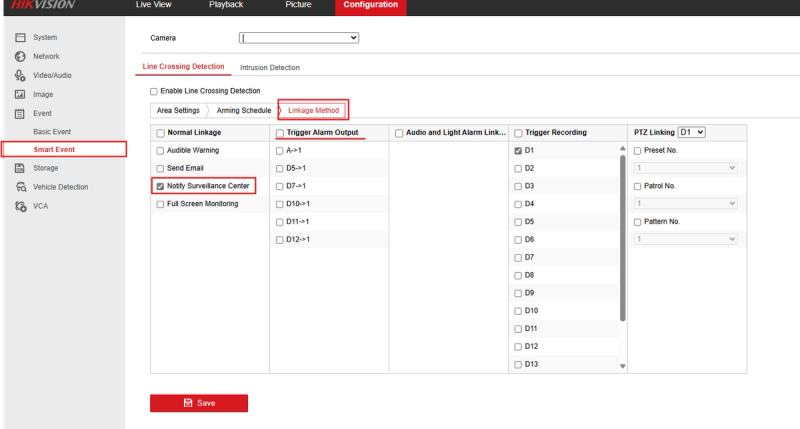Go to the Picture tab
The image size is (800, 429).
pyautogui.click(x=298, y=5)
